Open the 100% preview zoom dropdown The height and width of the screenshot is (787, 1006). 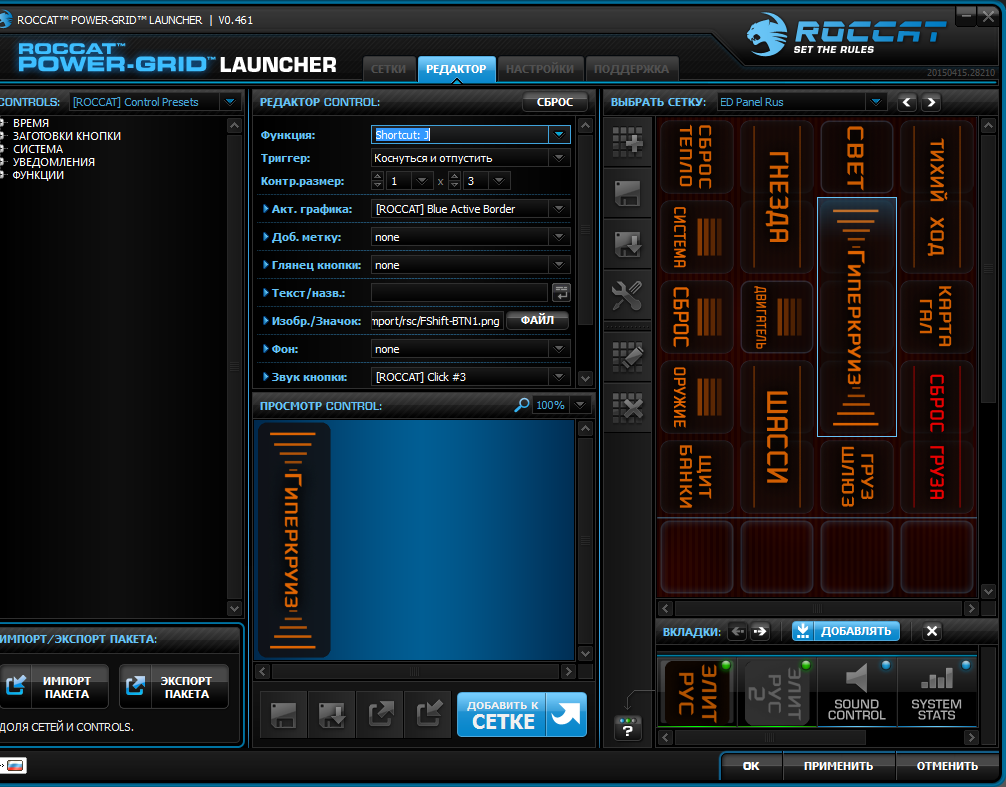tap(580, 405)
